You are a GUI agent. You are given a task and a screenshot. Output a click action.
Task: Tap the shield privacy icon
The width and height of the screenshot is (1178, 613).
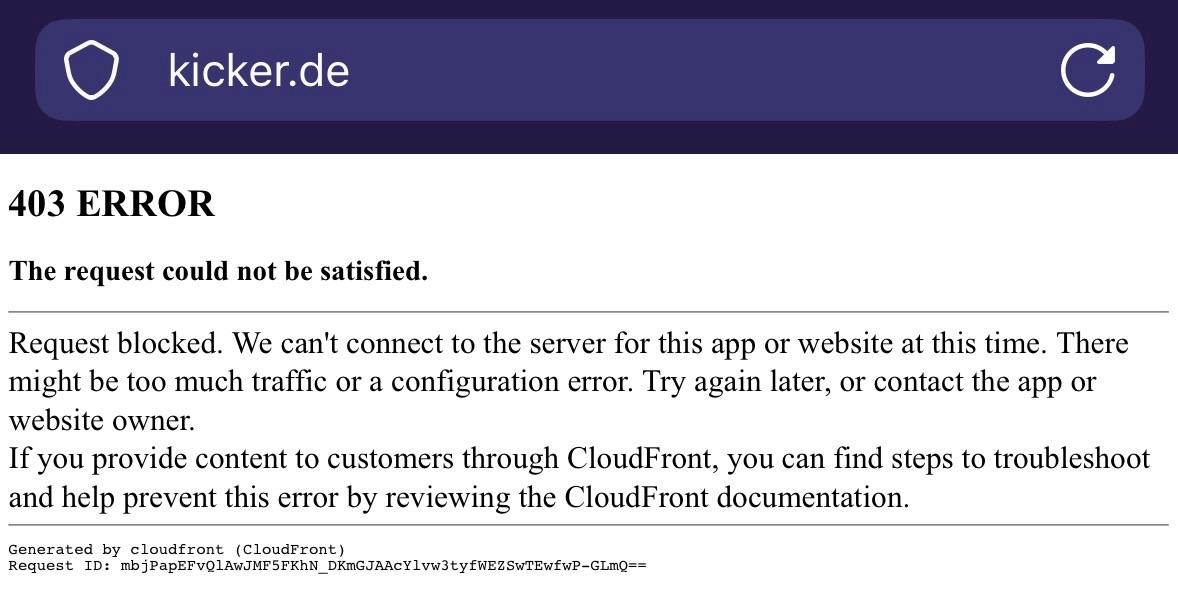91,70
